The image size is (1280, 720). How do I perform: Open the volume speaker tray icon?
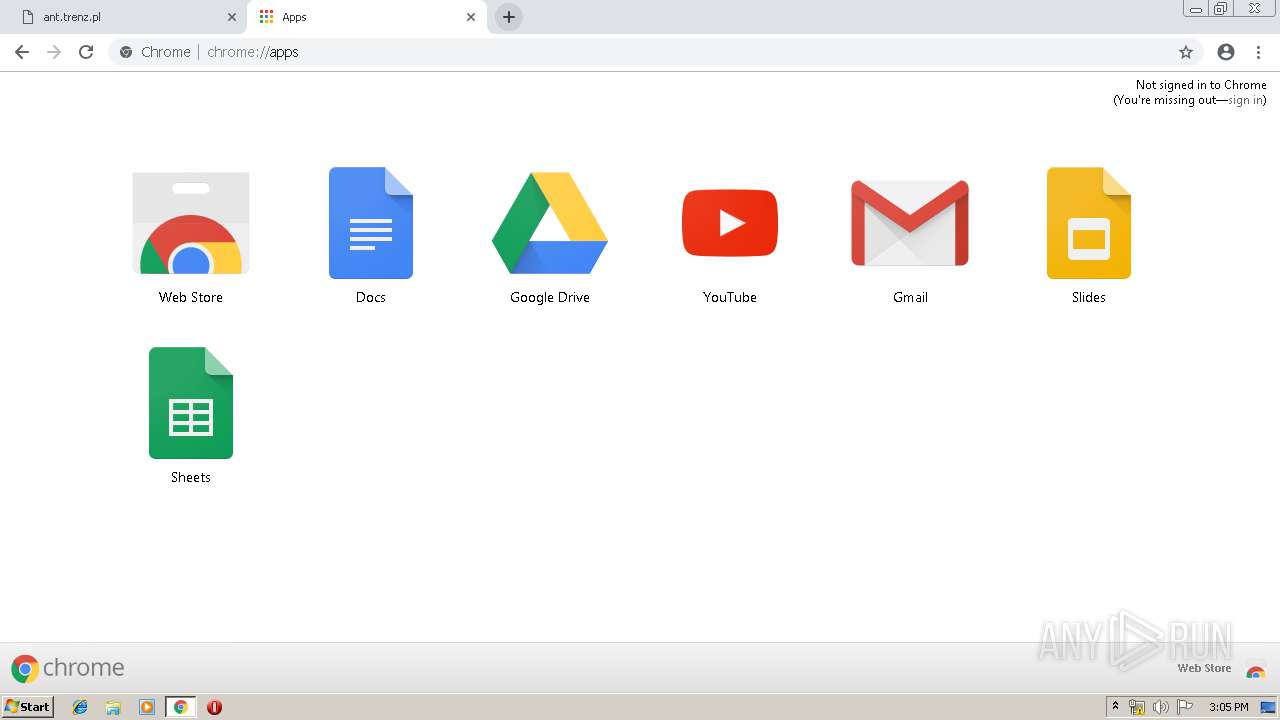click(x=1161, y=707)
